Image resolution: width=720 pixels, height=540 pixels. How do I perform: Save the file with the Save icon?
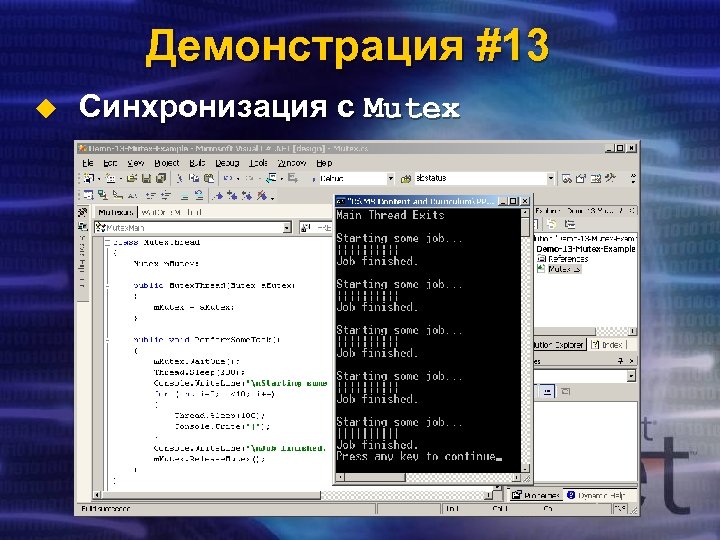[146, 178]
